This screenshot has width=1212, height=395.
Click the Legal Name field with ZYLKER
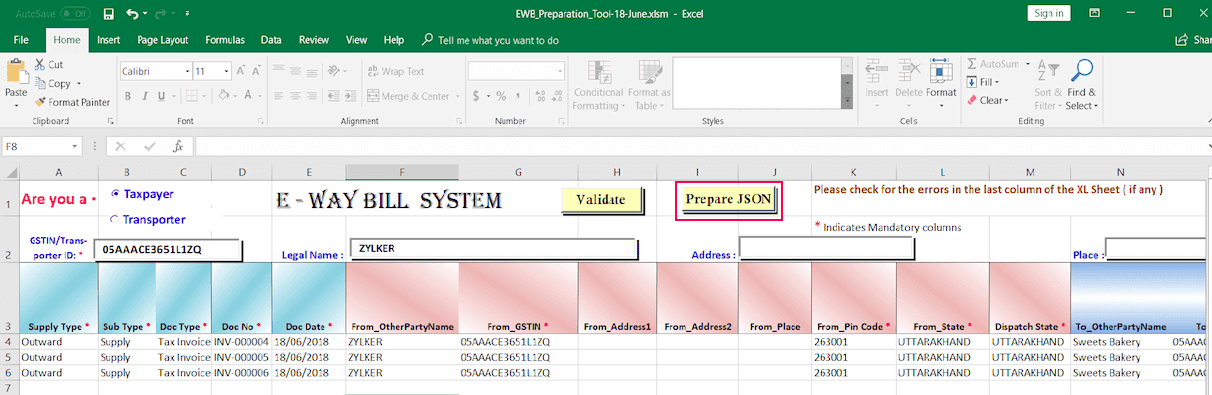tap(493, 248)
